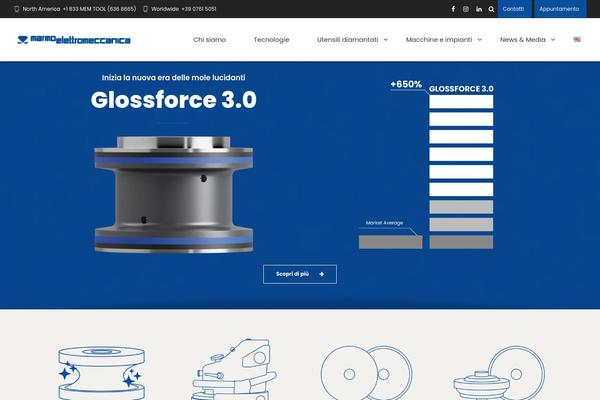Call the +1 833 MEM TOOL number
This screenshot has width=600, height=400.
99,9
